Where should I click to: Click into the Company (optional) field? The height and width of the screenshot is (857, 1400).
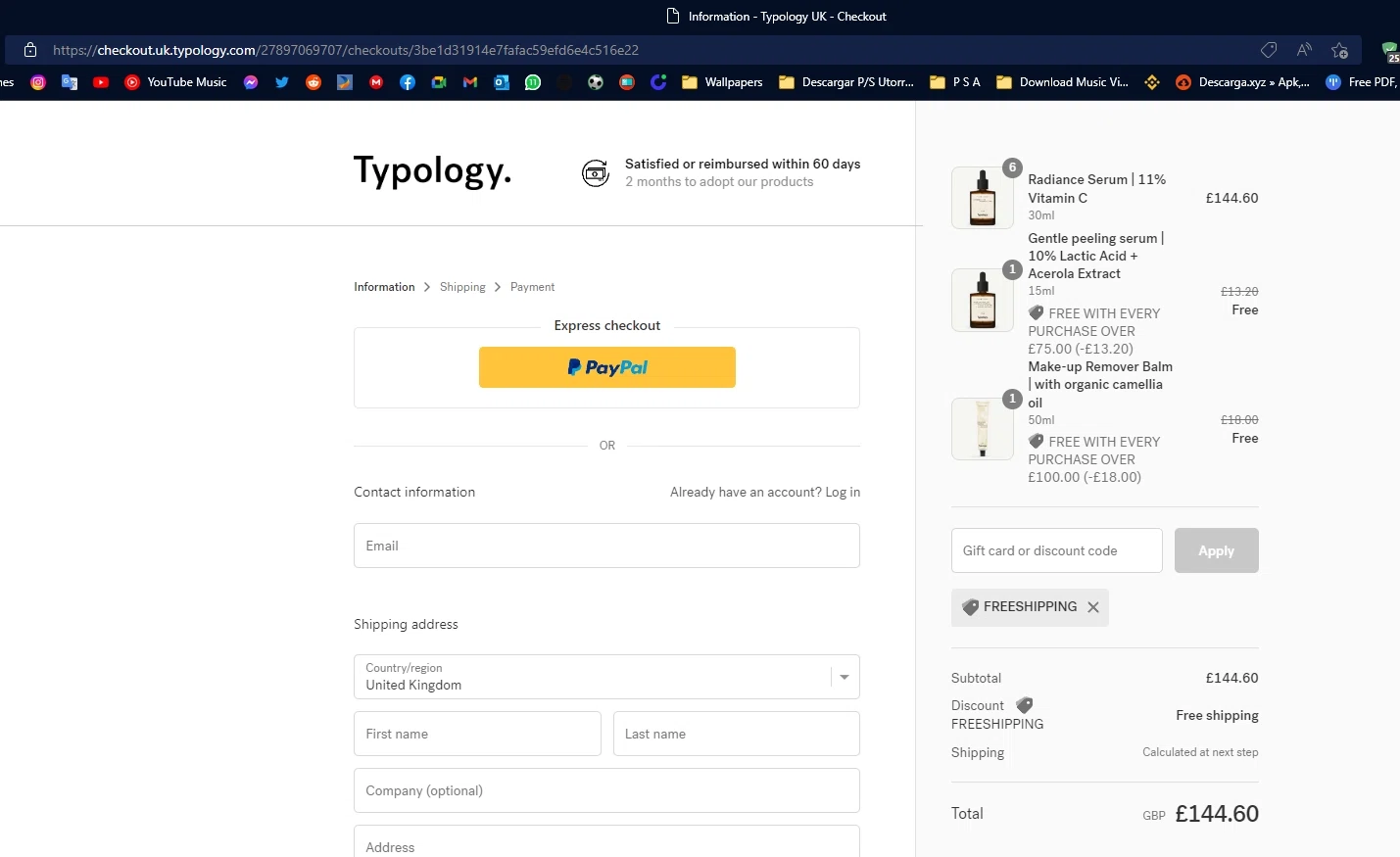[x=606, y=790]
